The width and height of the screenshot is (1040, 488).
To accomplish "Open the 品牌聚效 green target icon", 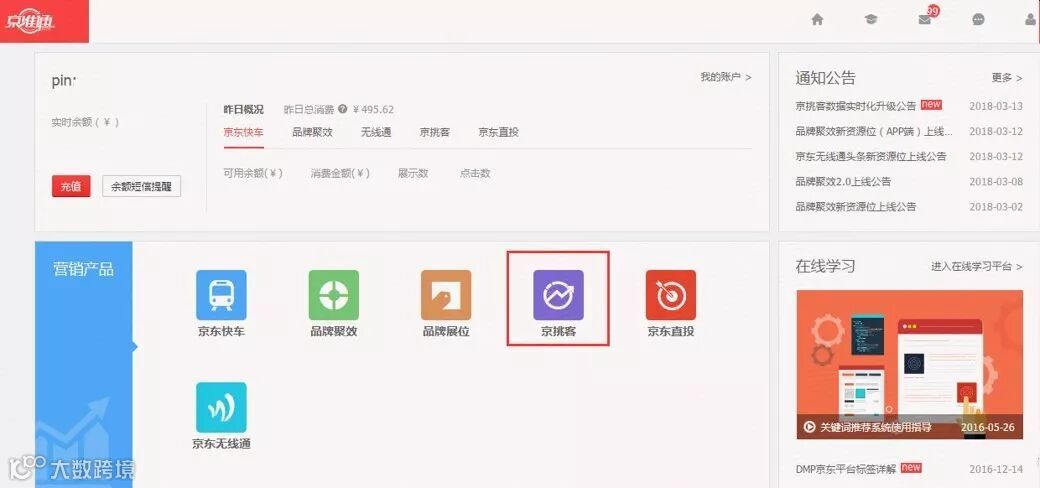I will (334, 295).
